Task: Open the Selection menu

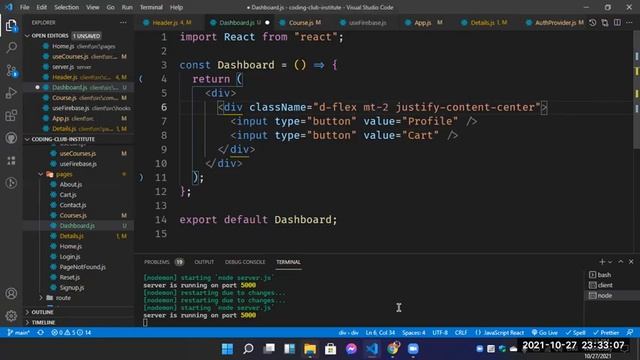Action: (x=66, y=7)
